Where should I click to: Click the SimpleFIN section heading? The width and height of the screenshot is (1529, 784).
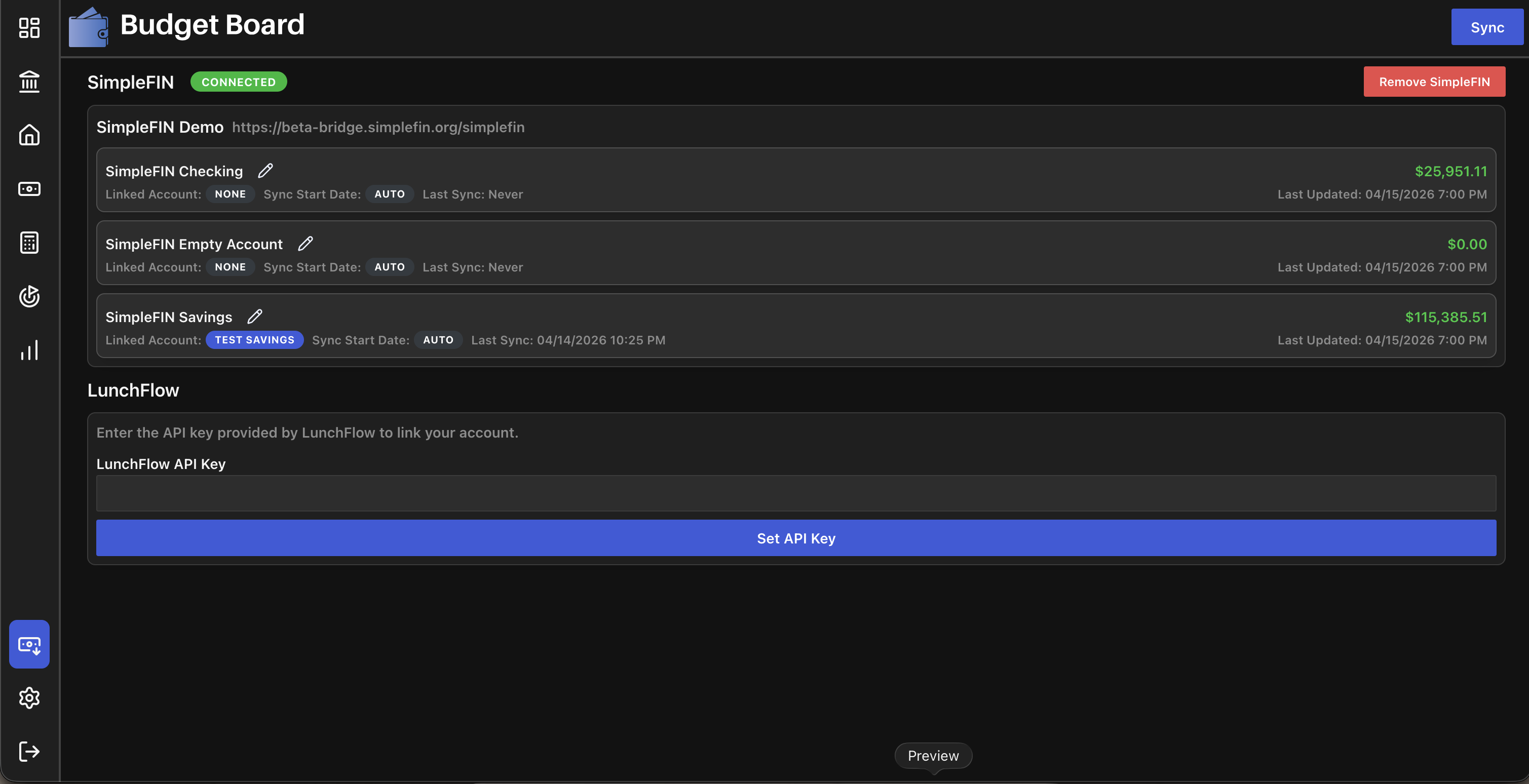pyautogui.click(x=131, y=82)
